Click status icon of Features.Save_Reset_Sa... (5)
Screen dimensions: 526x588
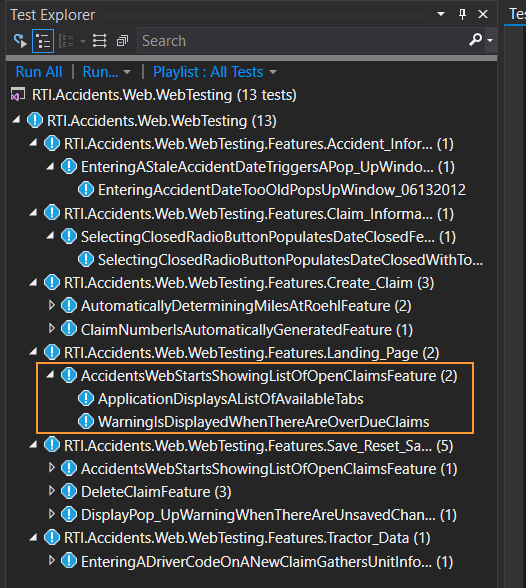coord(52,445)
